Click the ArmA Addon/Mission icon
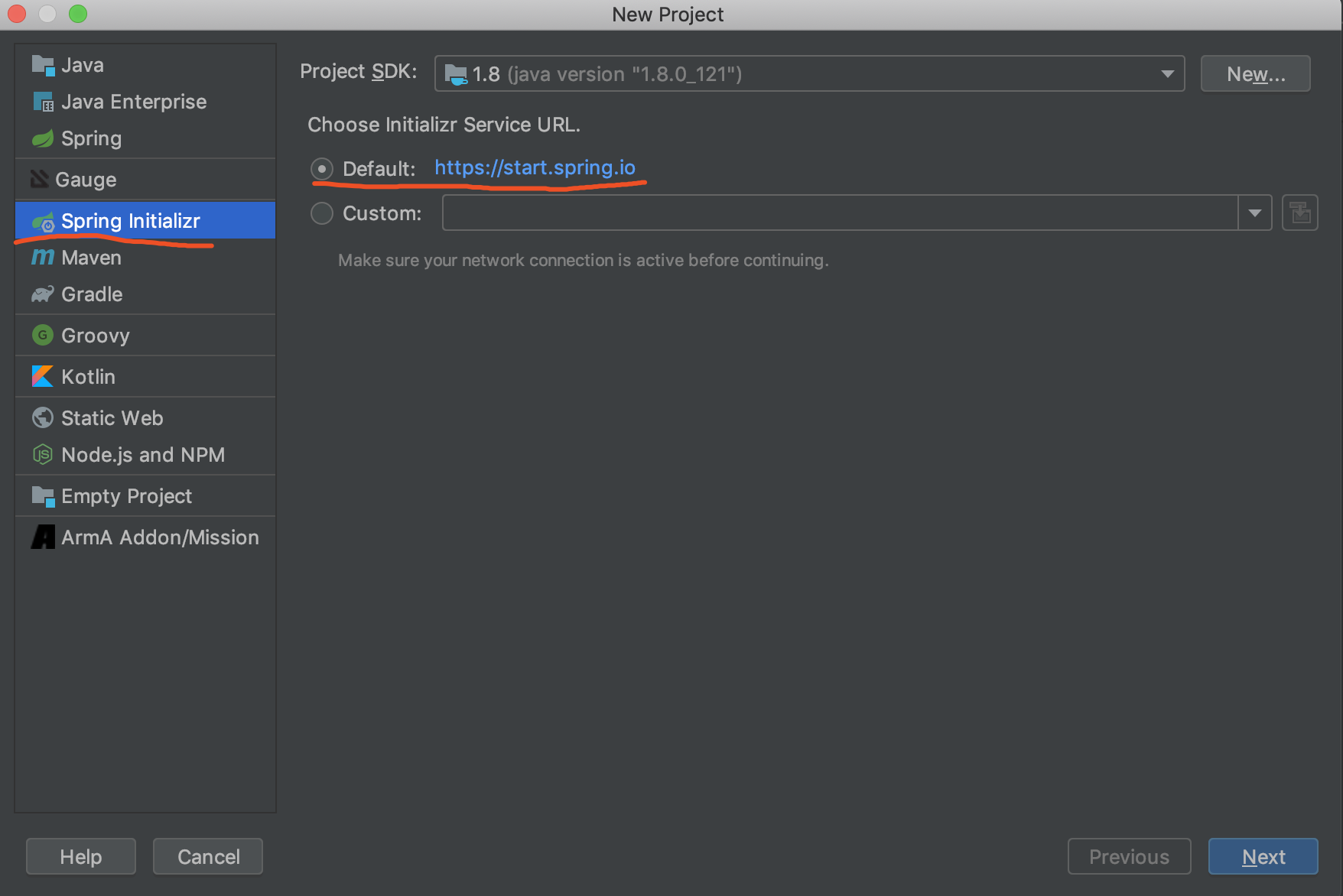The width and height of the screenshot is (1343, 896). click(43, 537)
